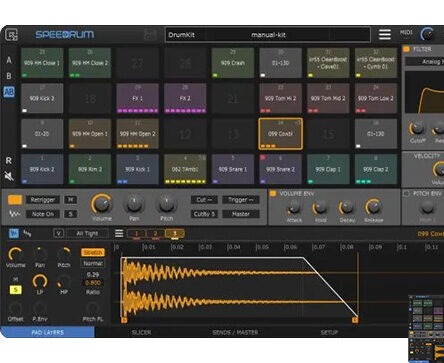Click the pad Pan knob

(x=134, y=204)
